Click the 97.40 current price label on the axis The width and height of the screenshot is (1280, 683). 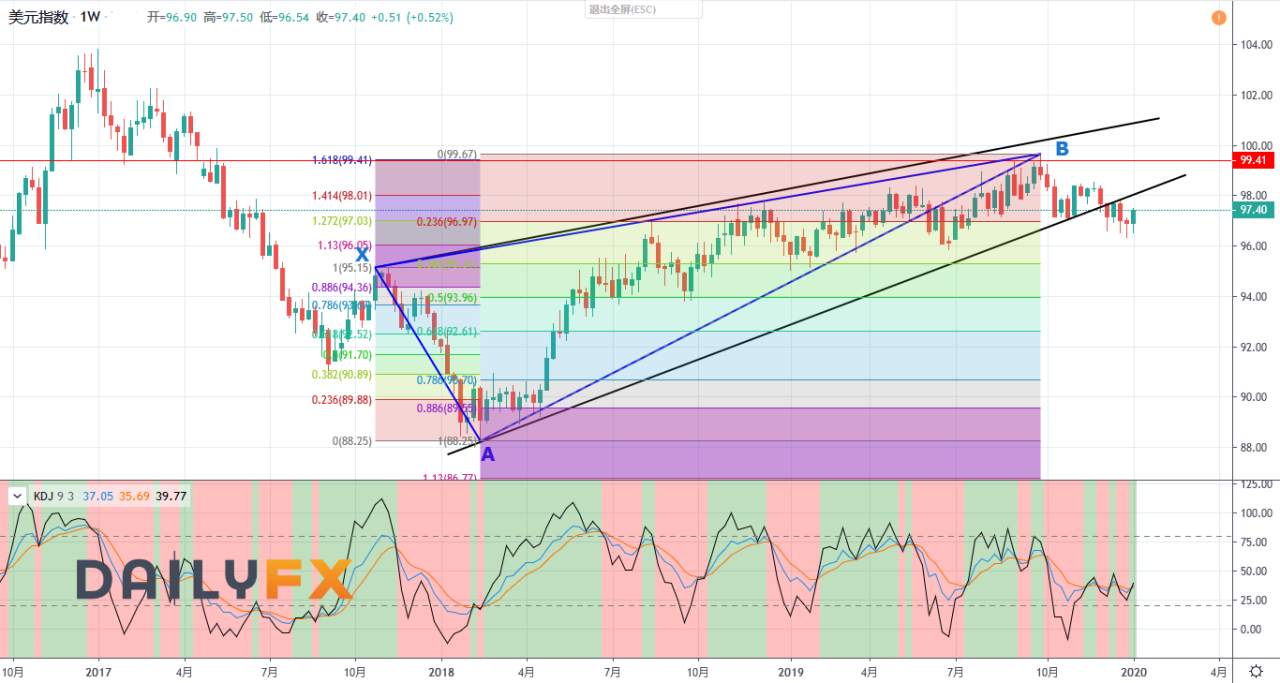click(1255, 210)
